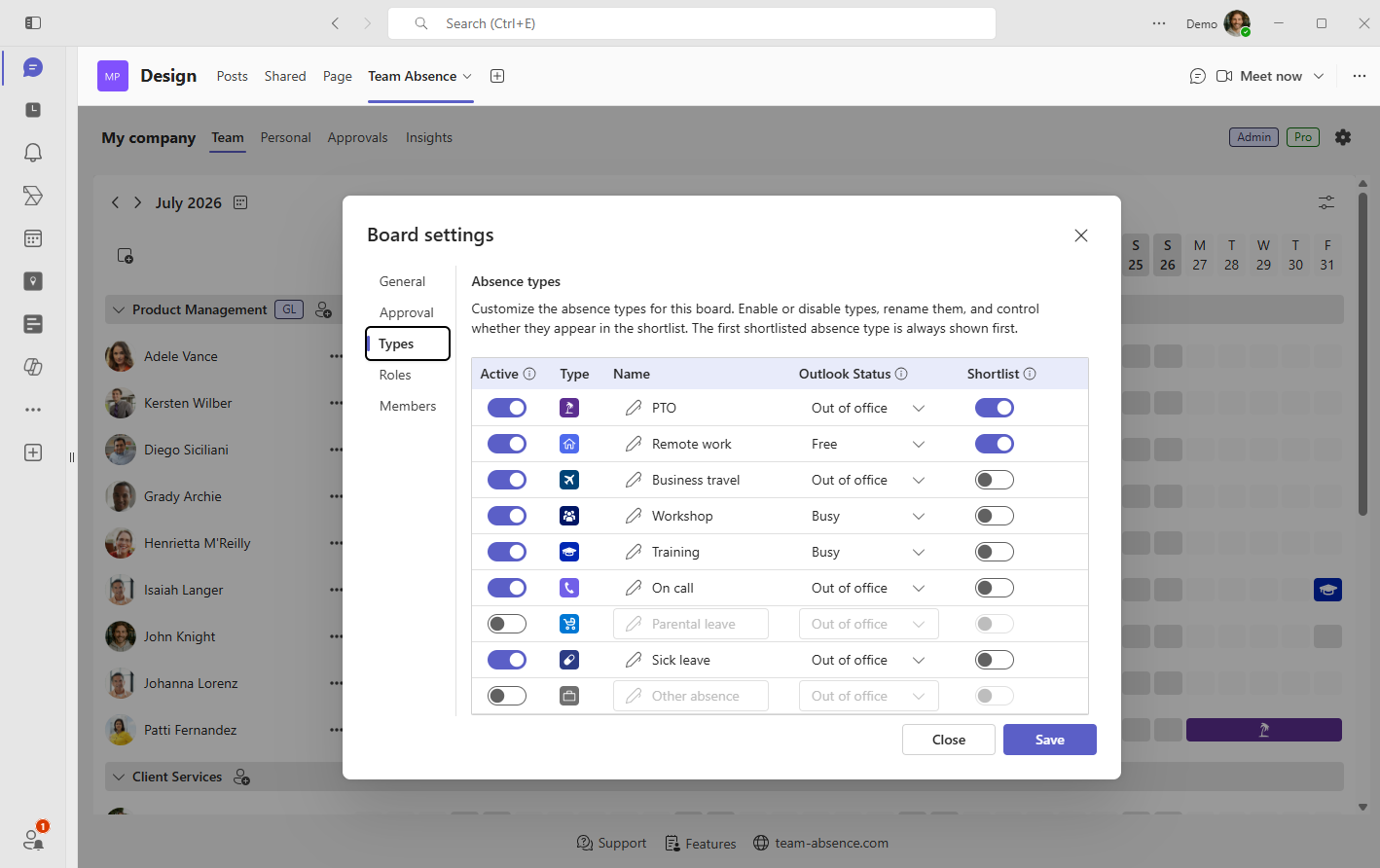The image size is (1380, 868).
Task: Click the Business travel airplane icon
Action: (569, 480)
